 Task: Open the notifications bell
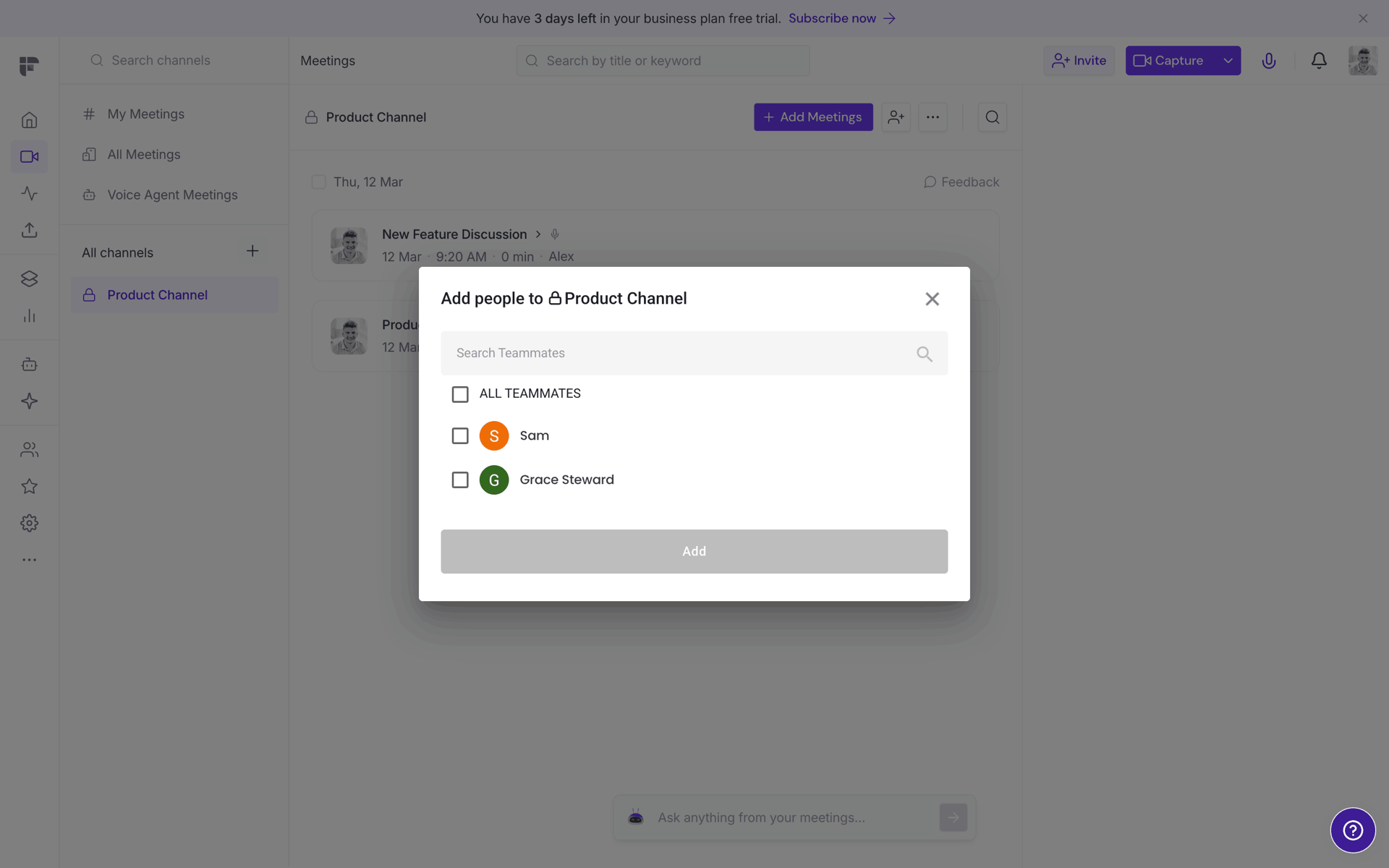(x=1319, y=61)
